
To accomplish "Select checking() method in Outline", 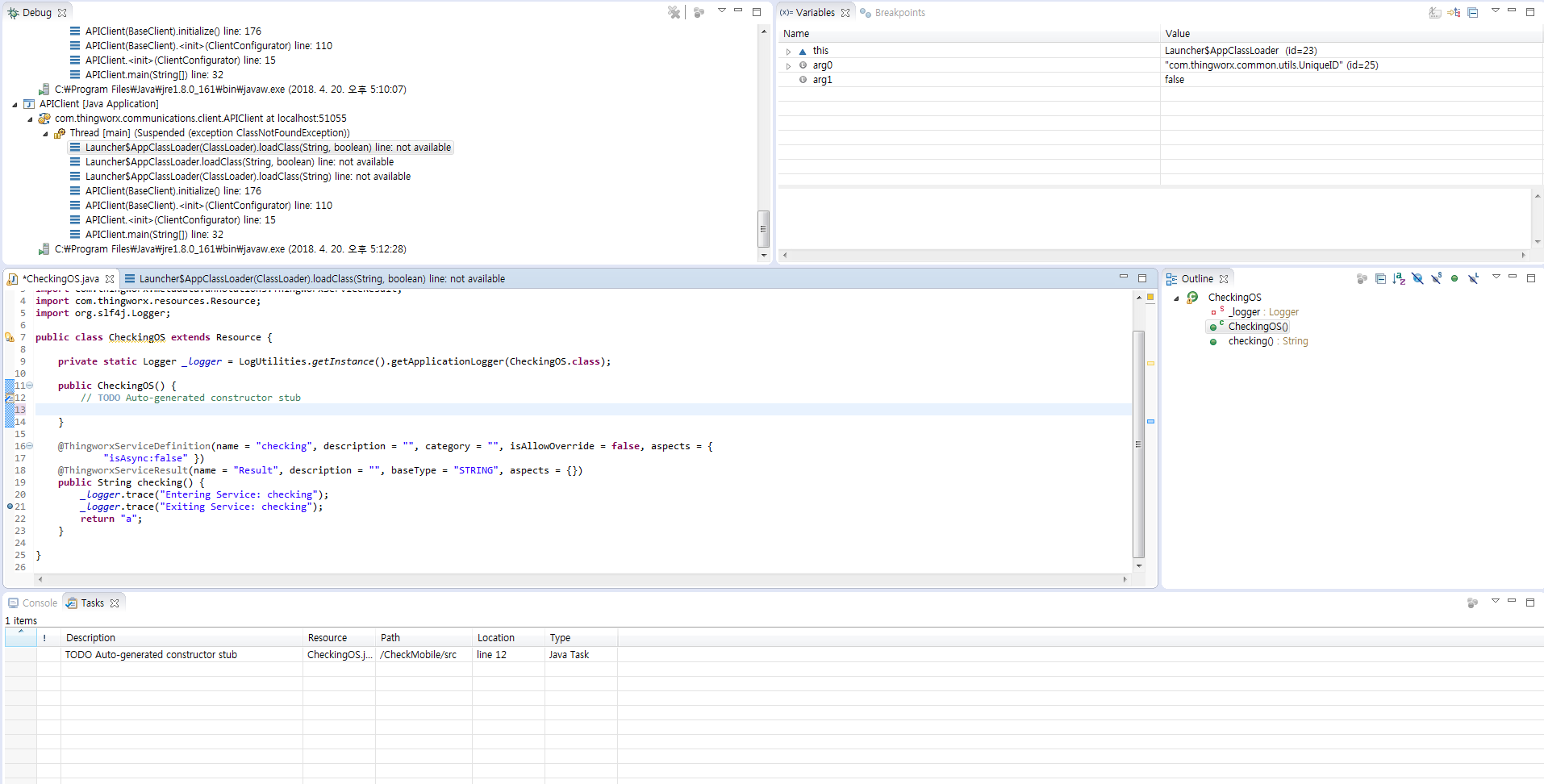I will (1250, 341).
